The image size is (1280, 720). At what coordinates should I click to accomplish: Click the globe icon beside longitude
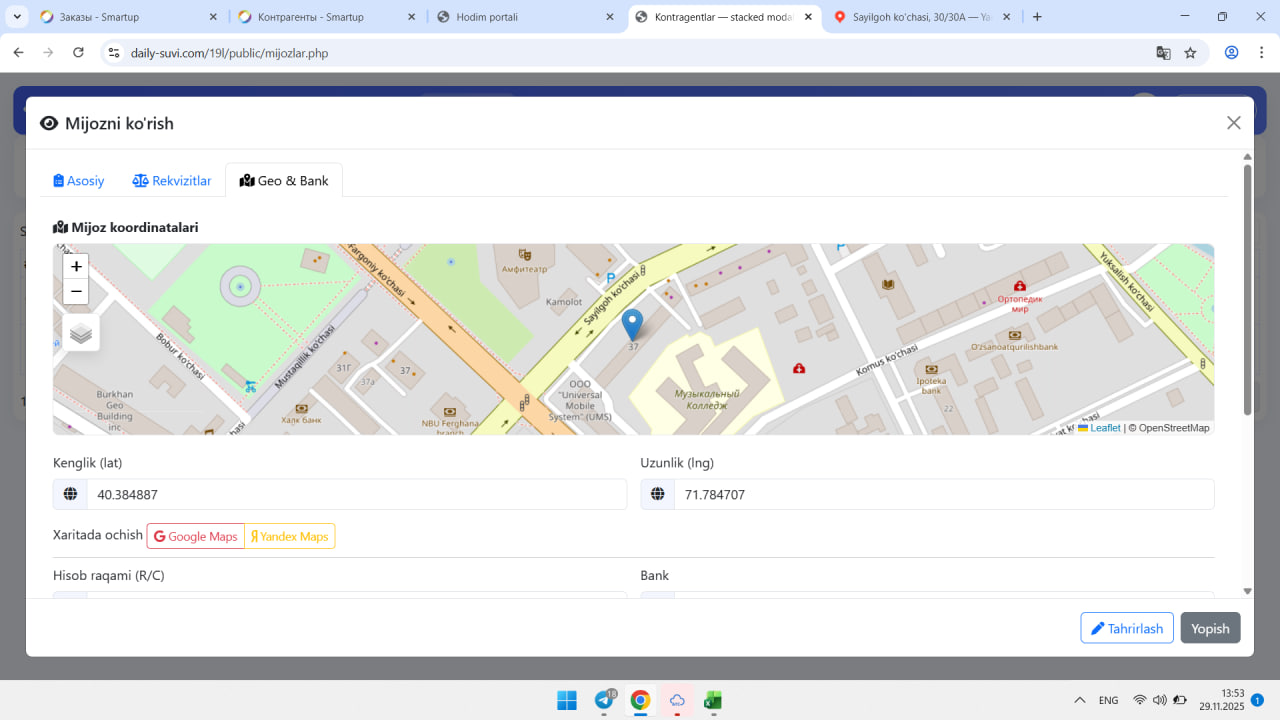click(x=657, y=494)
